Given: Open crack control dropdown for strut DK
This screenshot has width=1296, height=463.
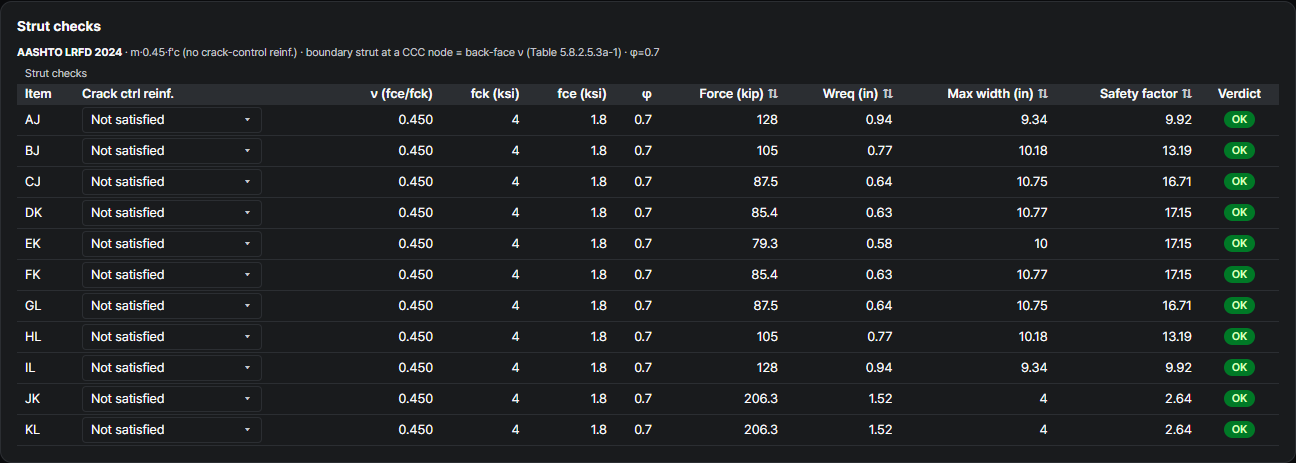Looking at the screenshot, I should [x=172, y=213].
